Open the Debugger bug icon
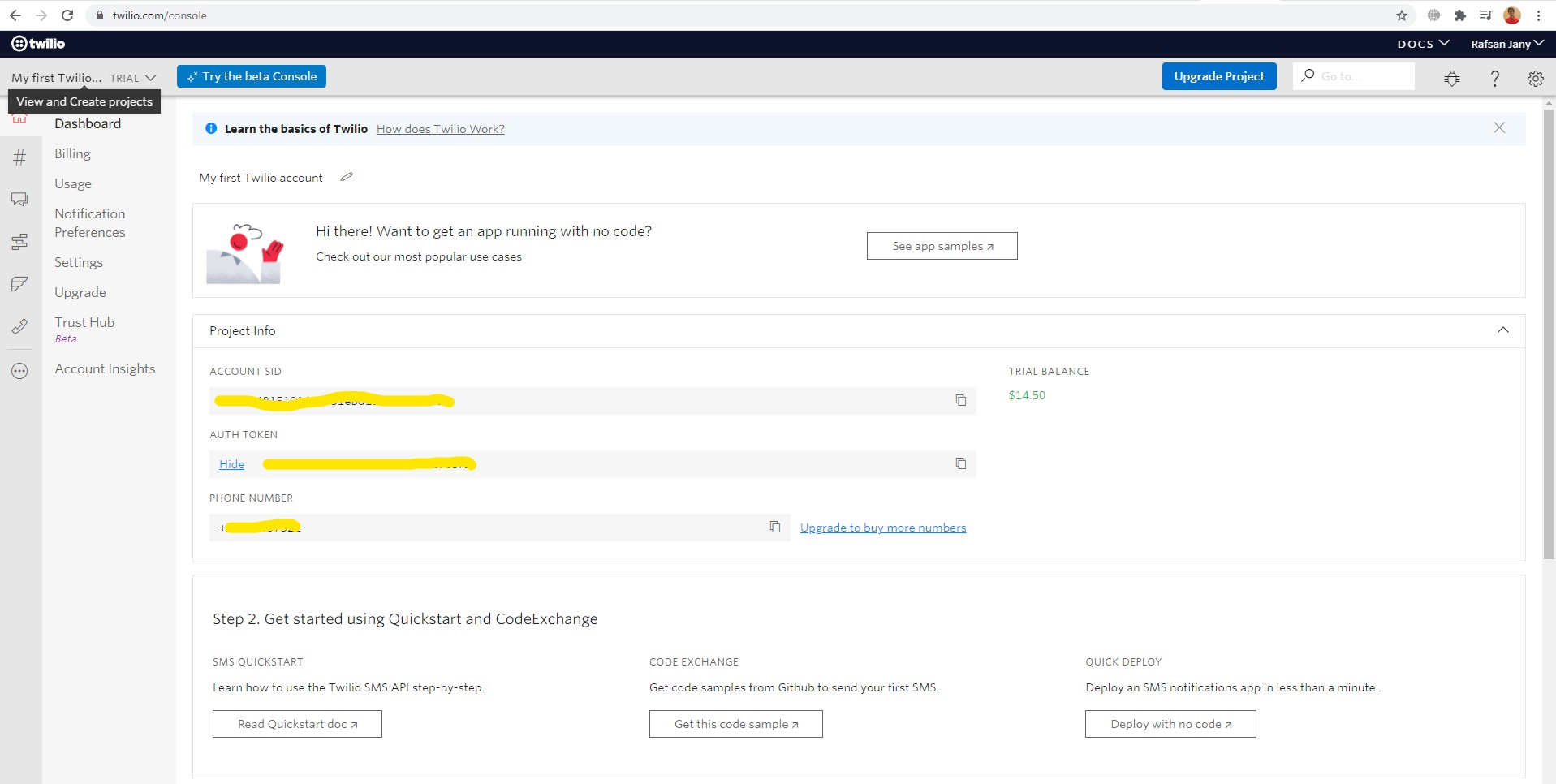The height and width of the screenshot is (784, 1556). point(1452,78)
